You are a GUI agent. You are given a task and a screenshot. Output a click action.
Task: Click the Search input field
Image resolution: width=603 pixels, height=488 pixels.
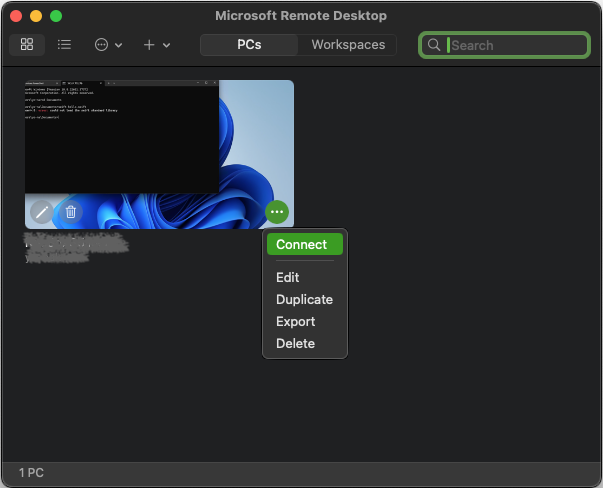[504, 45]
